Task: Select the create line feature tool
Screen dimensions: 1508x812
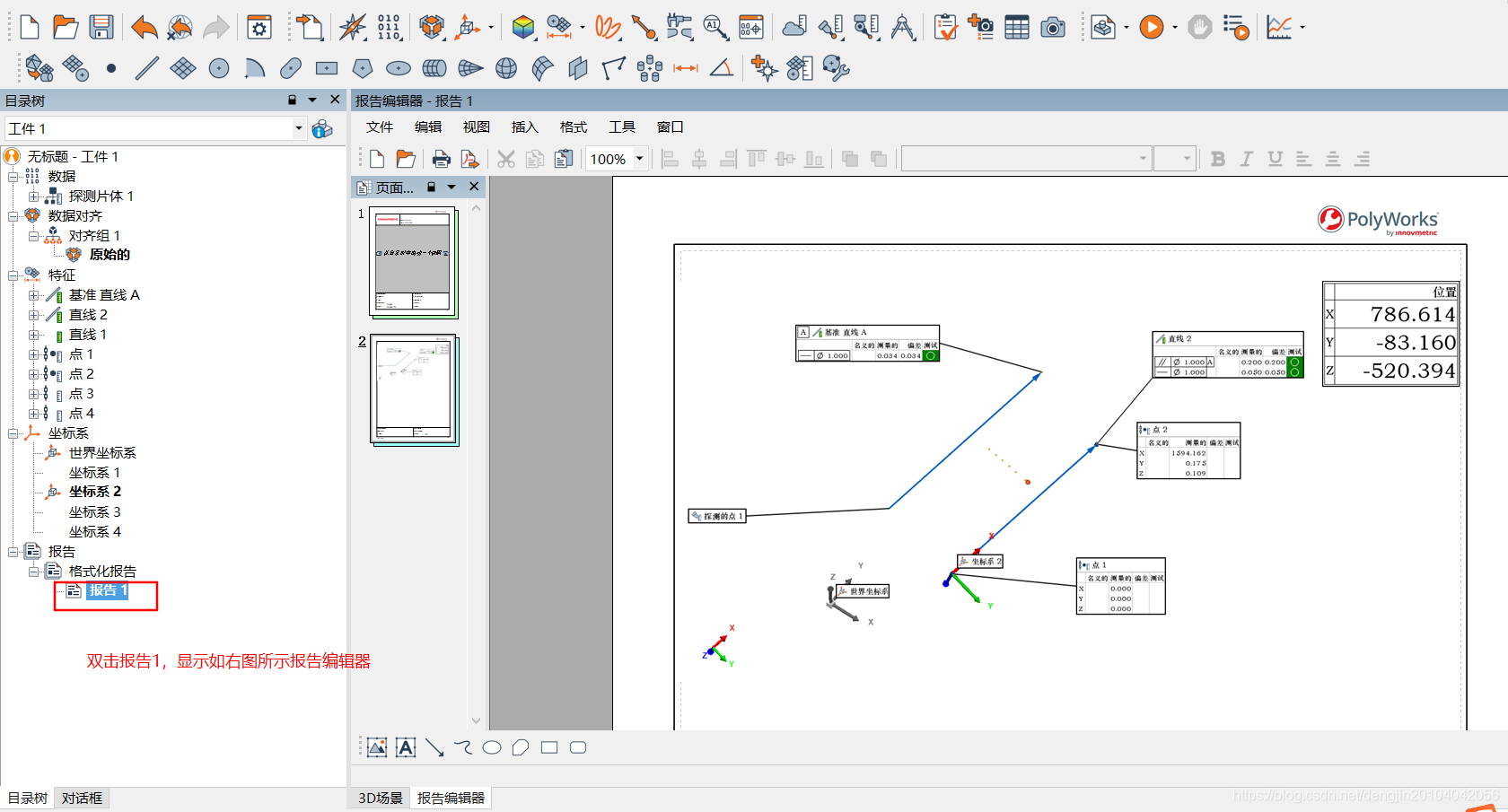Action: click(x=147, y=68)
